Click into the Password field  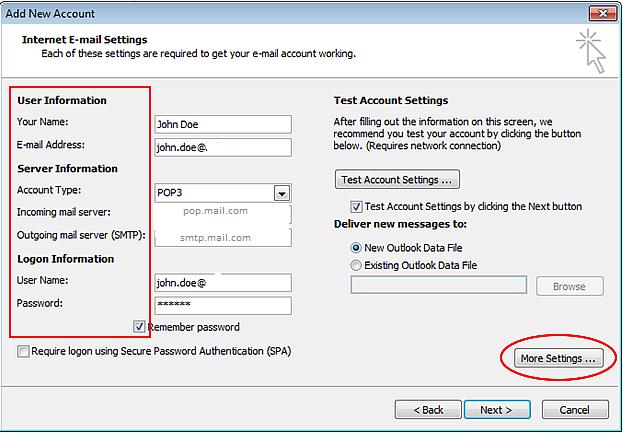(222, 306)
